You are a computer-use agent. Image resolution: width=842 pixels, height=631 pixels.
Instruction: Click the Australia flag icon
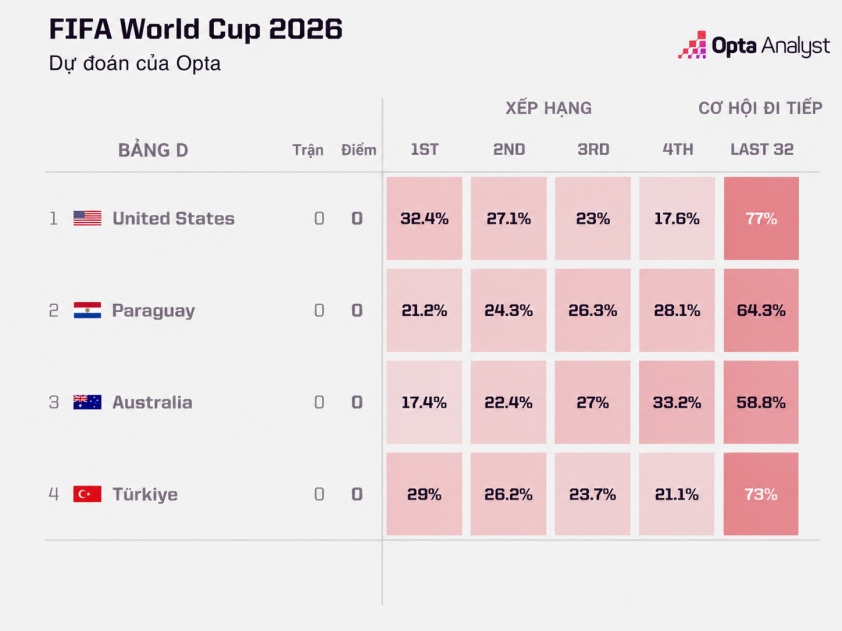click(x=87, y=402)
